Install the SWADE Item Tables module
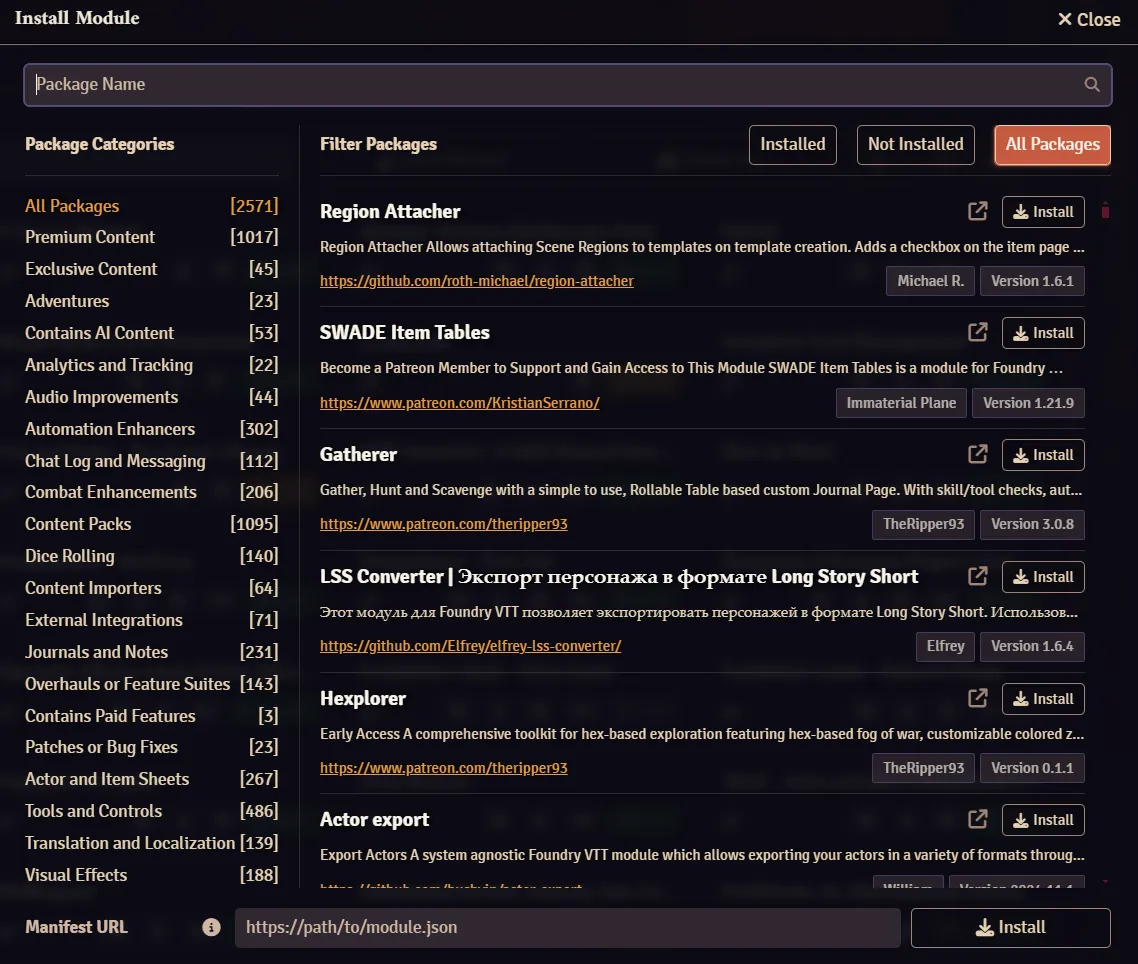 click(x=1043, y=333)
